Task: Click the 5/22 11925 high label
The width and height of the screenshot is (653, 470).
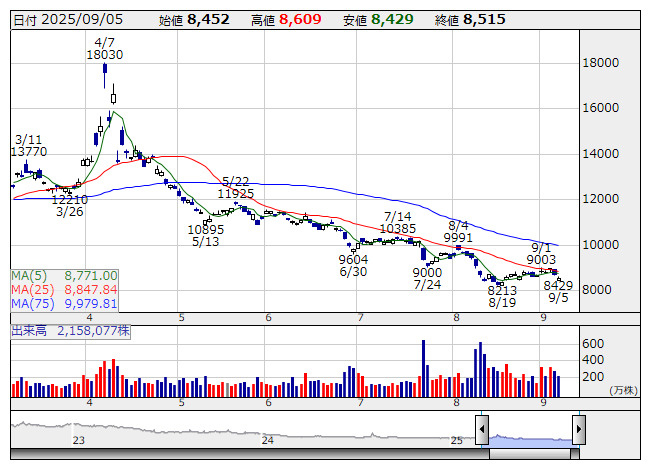Action: pos(235,187)
